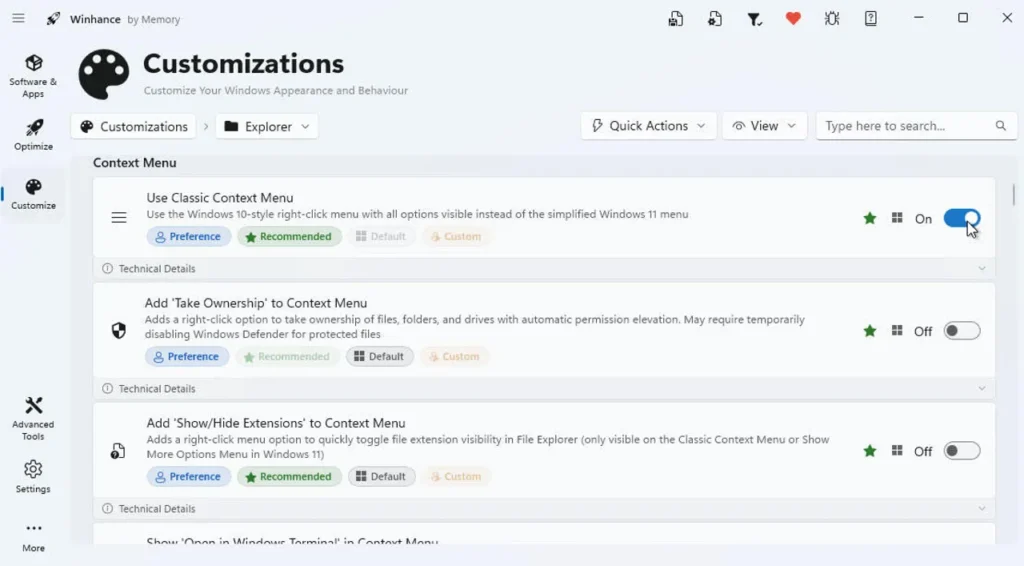Open the Quick Actions dropdown

pos(648,126)
